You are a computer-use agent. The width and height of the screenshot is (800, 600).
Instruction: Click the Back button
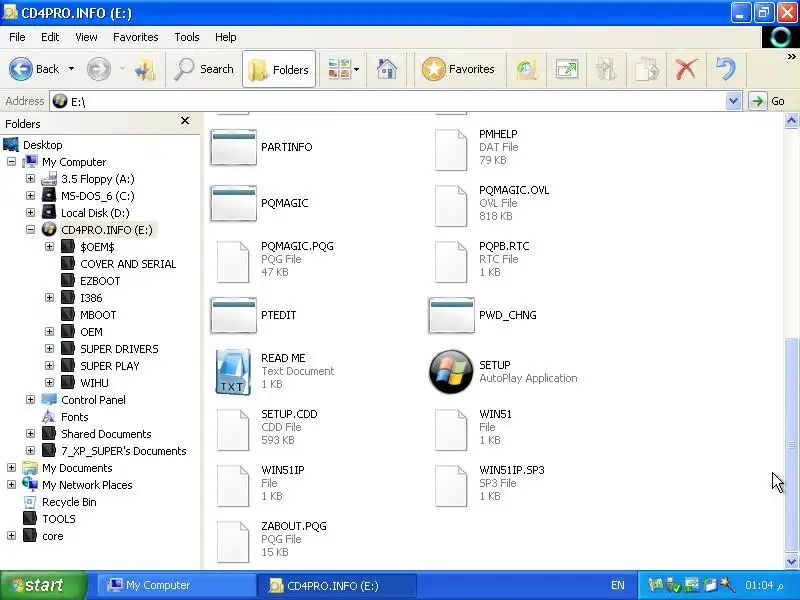pos(34,69)
